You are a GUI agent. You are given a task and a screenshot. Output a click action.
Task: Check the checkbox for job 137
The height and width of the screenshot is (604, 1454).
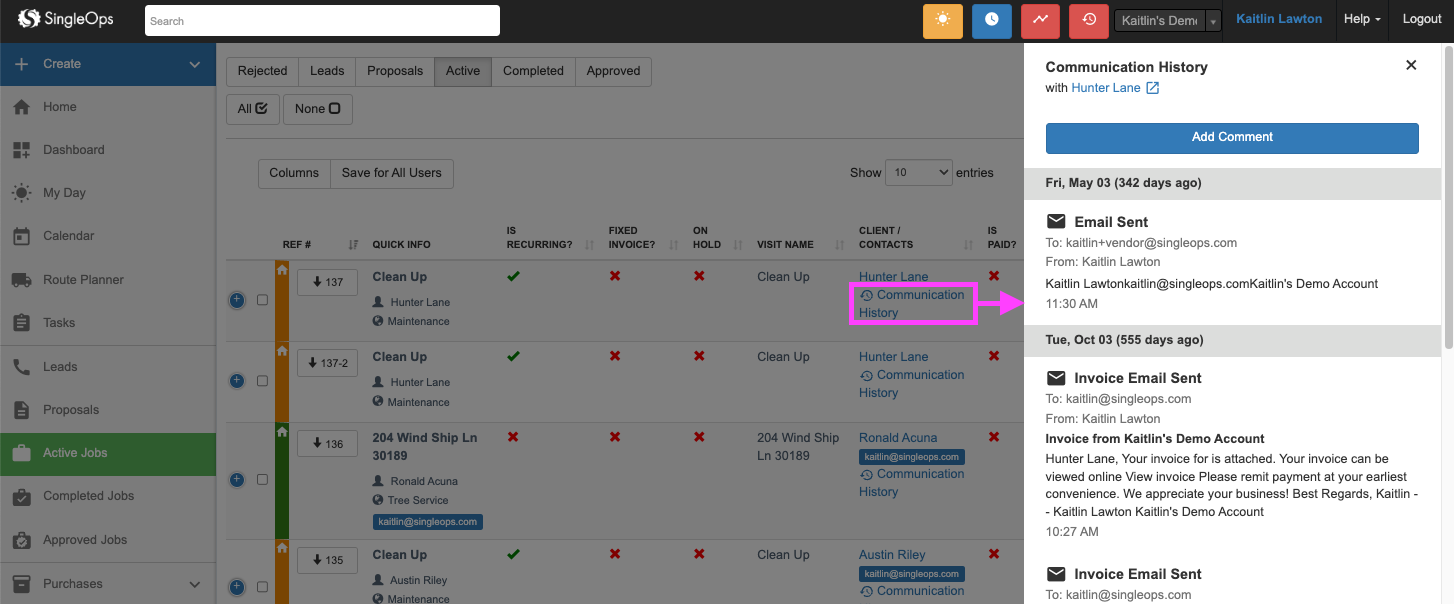click(x=263, y=300)
